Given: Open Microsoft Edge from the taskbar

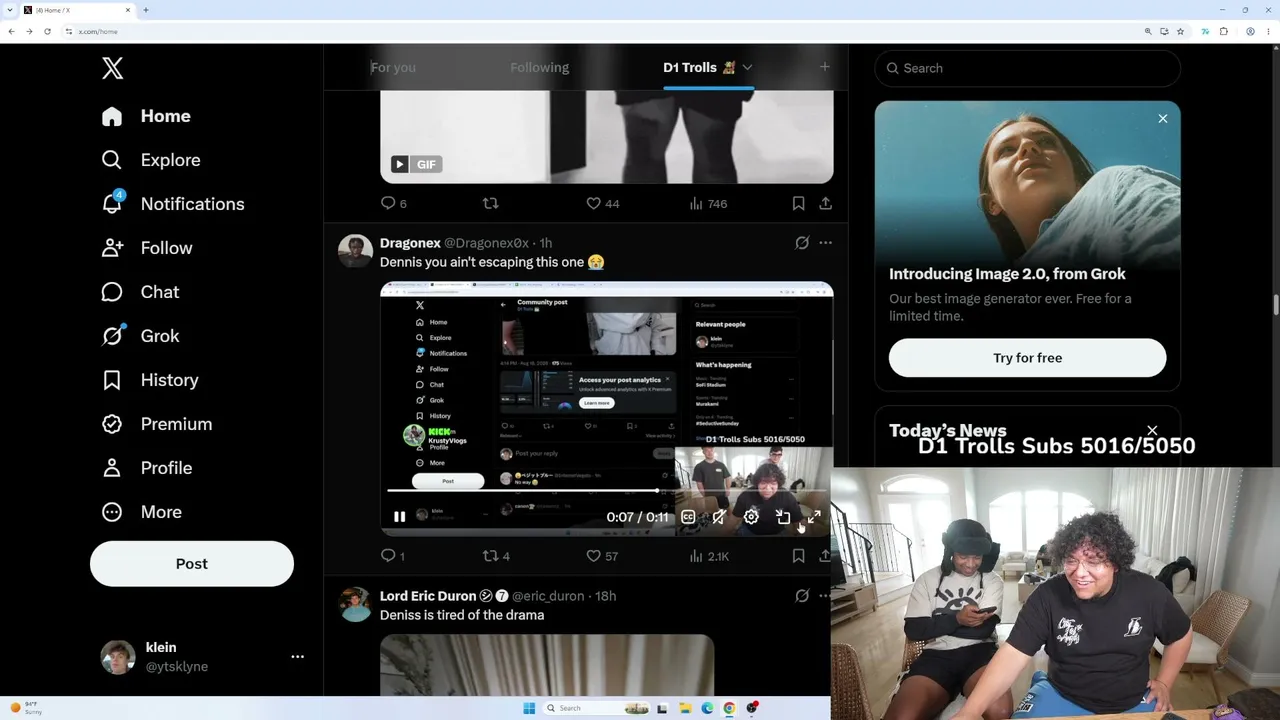Looking at the screenshot, I should click(x=707, y=708).
